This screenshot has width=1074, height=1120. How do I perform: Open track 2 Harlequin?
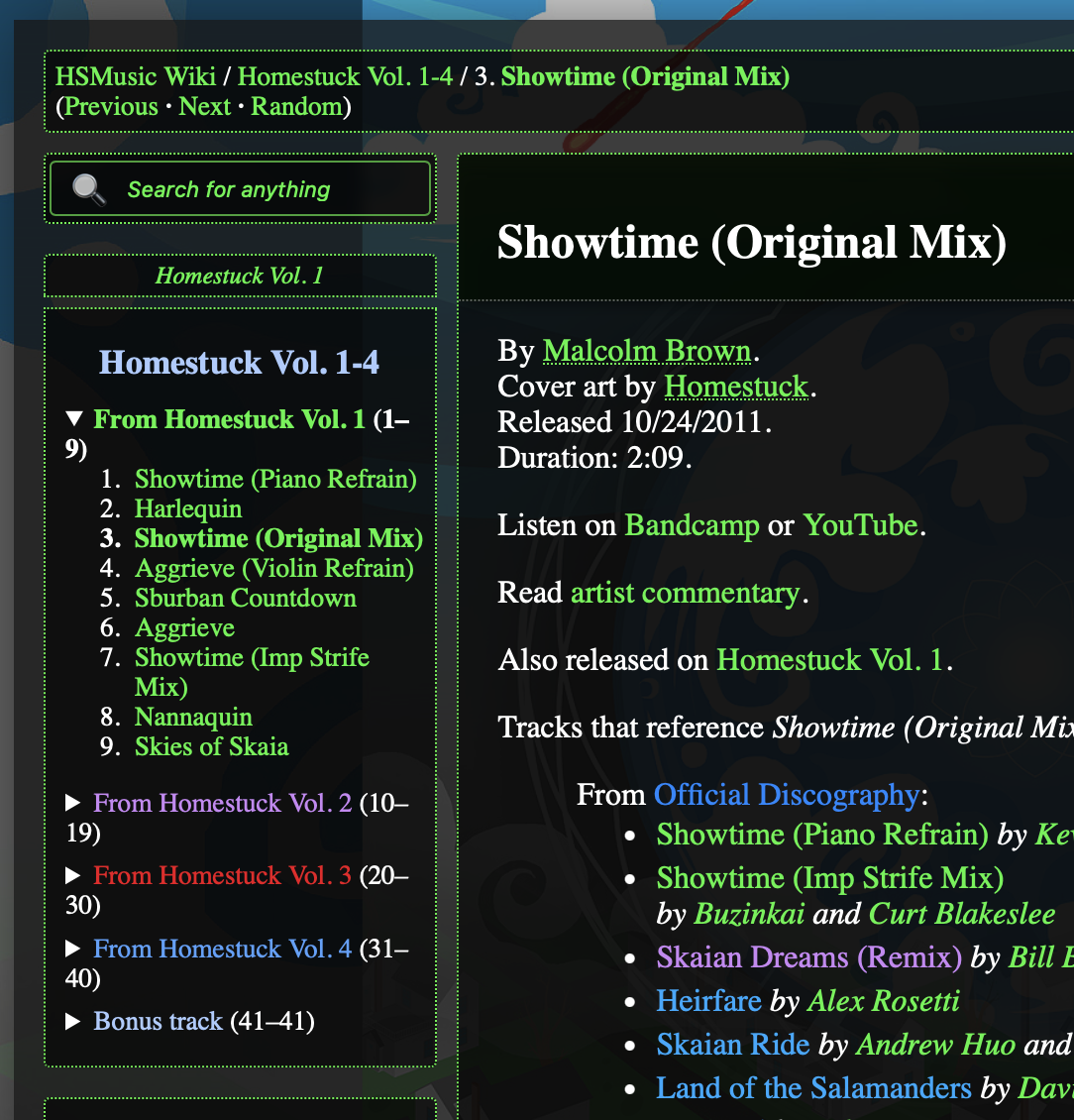188,508
